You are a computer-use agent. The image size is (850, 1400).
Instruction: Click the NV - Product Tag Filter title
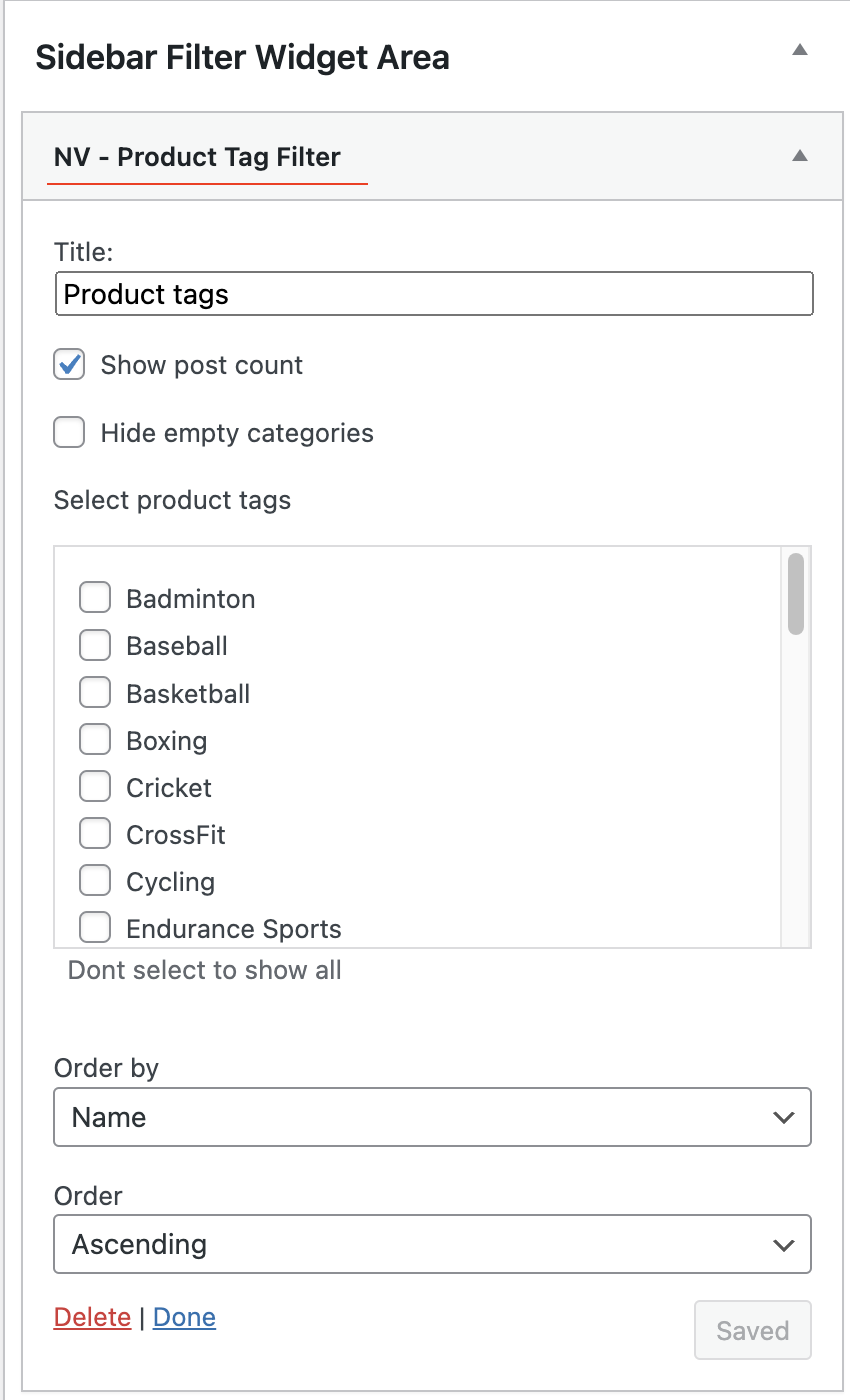[197, 157]
